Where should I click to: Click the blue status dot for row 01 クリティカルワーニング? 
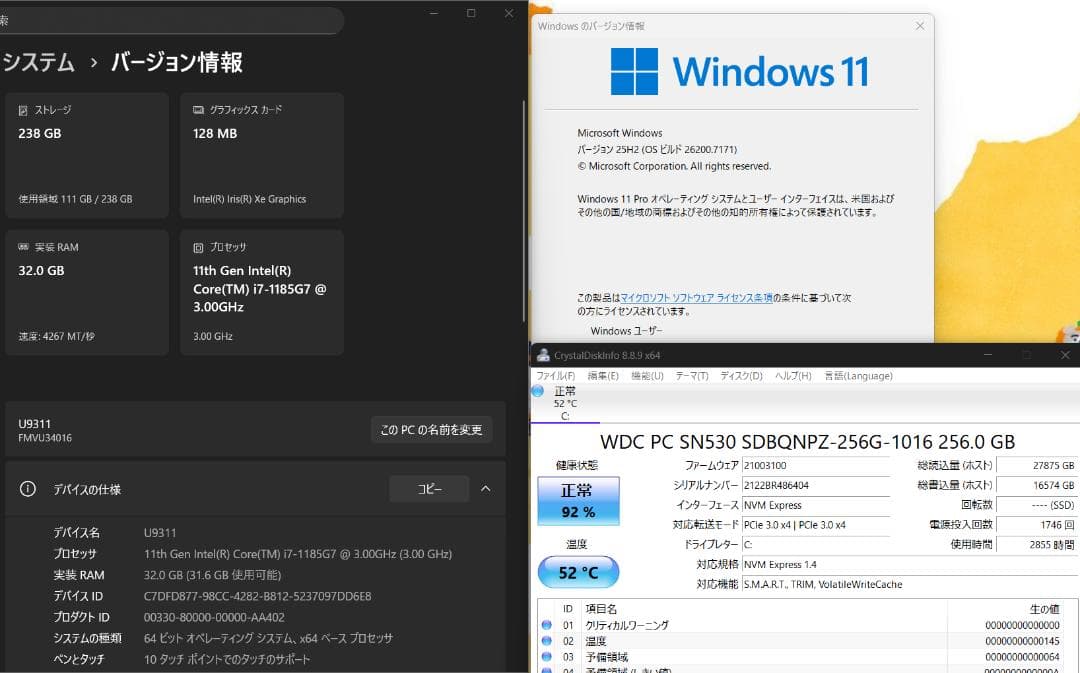pyautogui.click(x=547, y=625)
